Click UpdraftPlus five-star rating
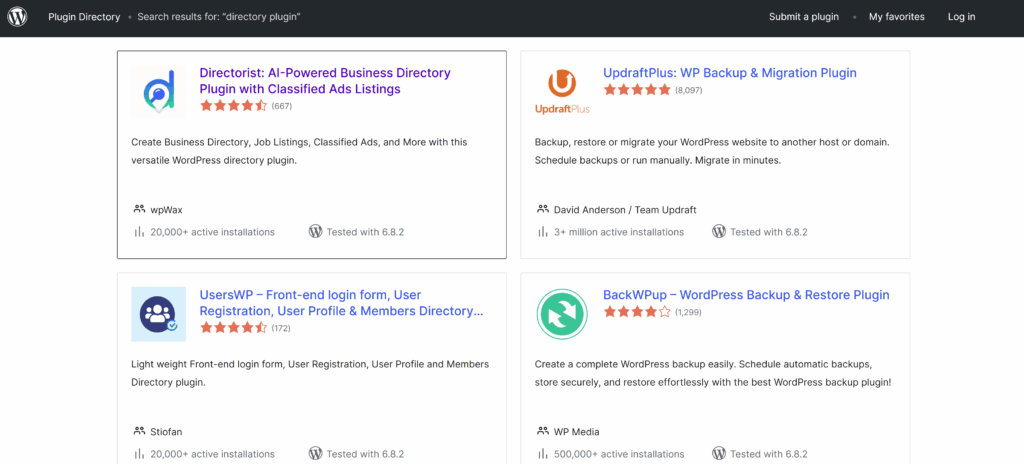Image resolution: width=1024 pixels, height=464 pixels. 637,90
